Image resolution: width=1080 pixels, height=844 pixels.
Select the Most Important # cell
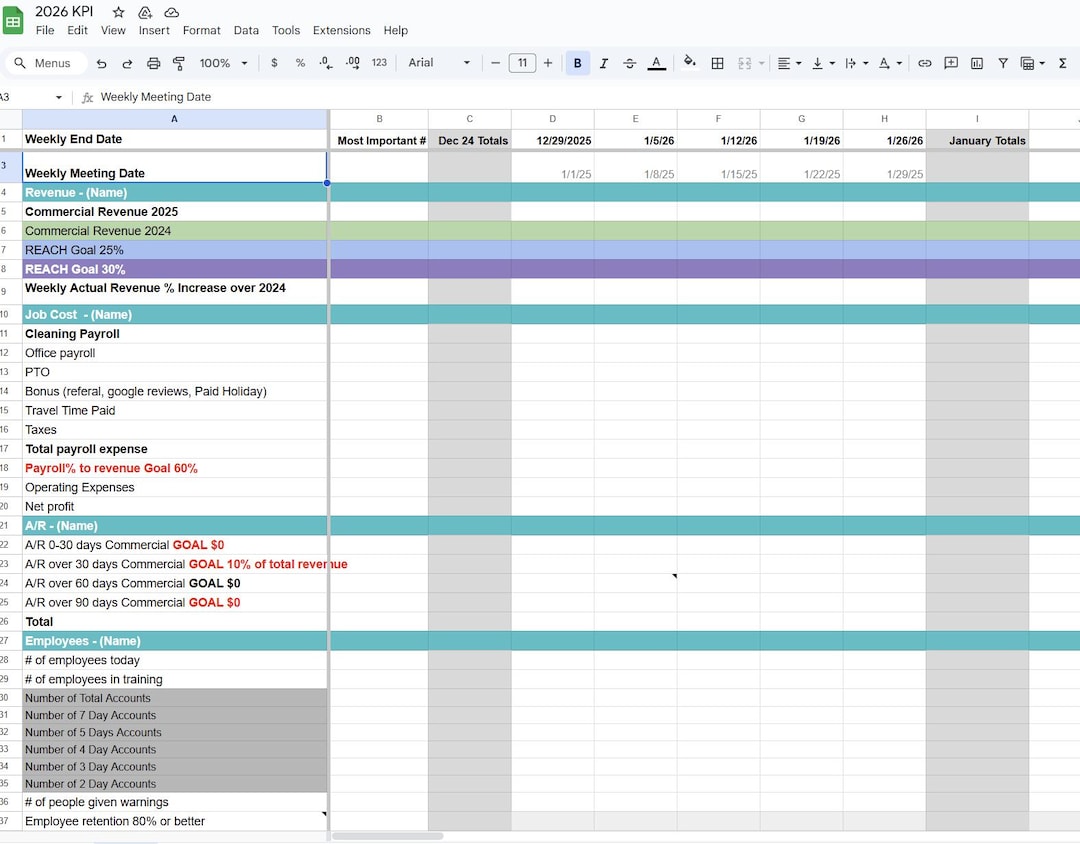pos(379,140)
